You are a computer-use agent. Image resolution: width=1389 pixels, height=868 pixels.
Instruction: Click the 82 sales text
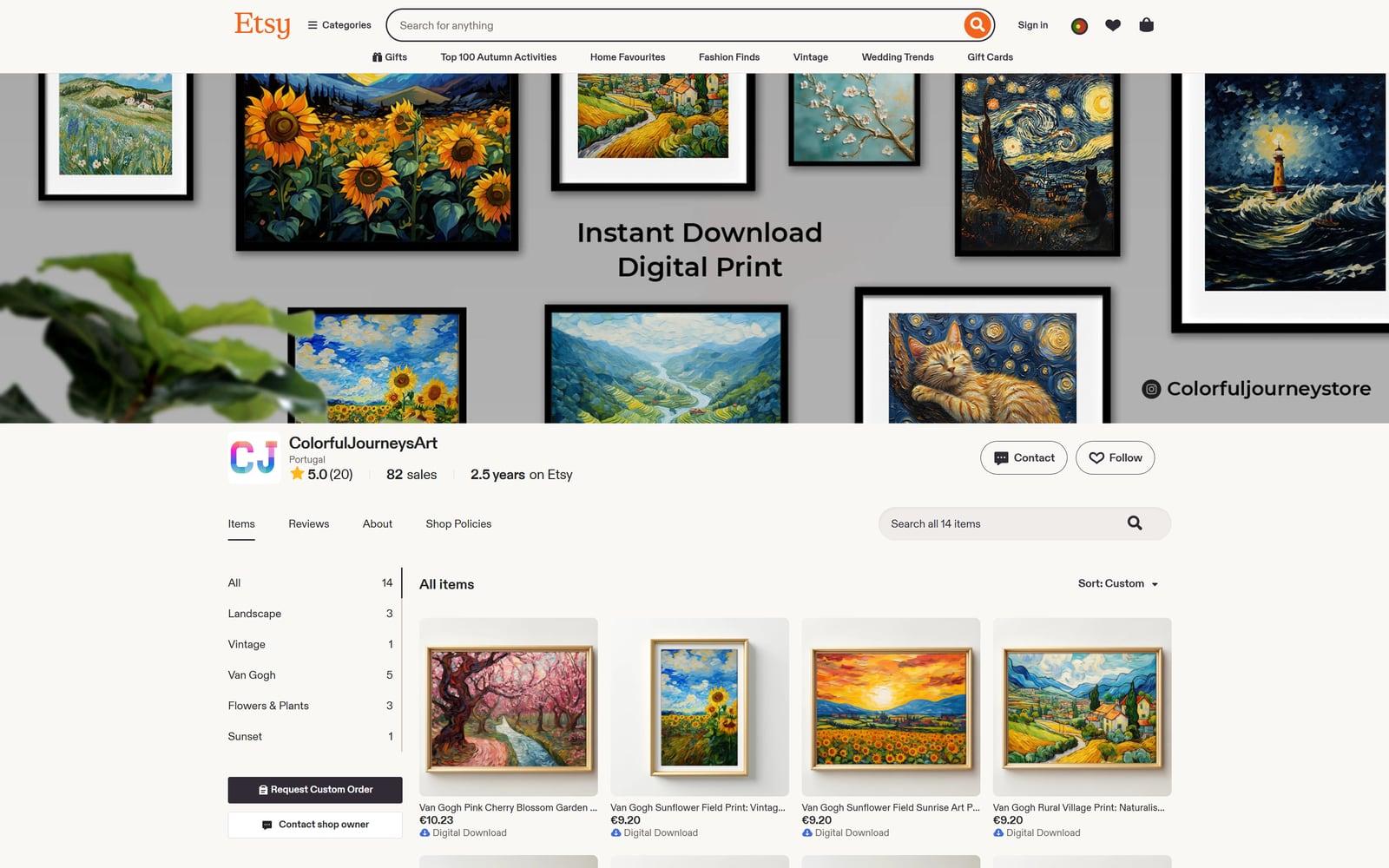[x=411, y=475]
